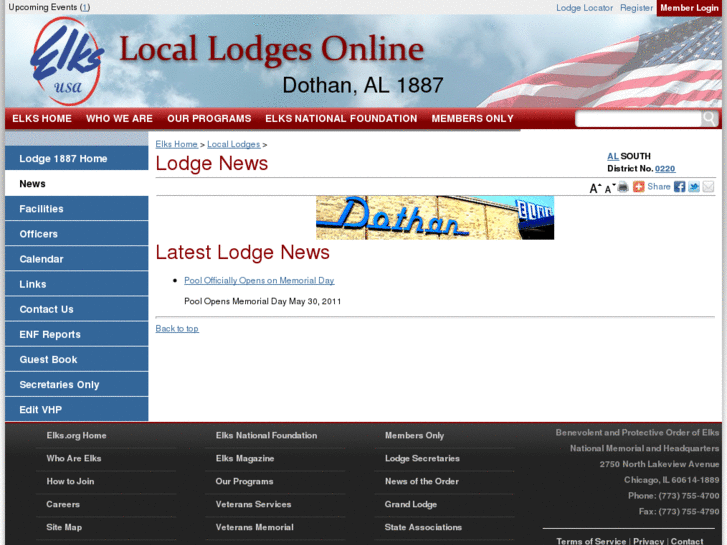Open footer Site Map link
727x545 pixels.
[64, 527]
